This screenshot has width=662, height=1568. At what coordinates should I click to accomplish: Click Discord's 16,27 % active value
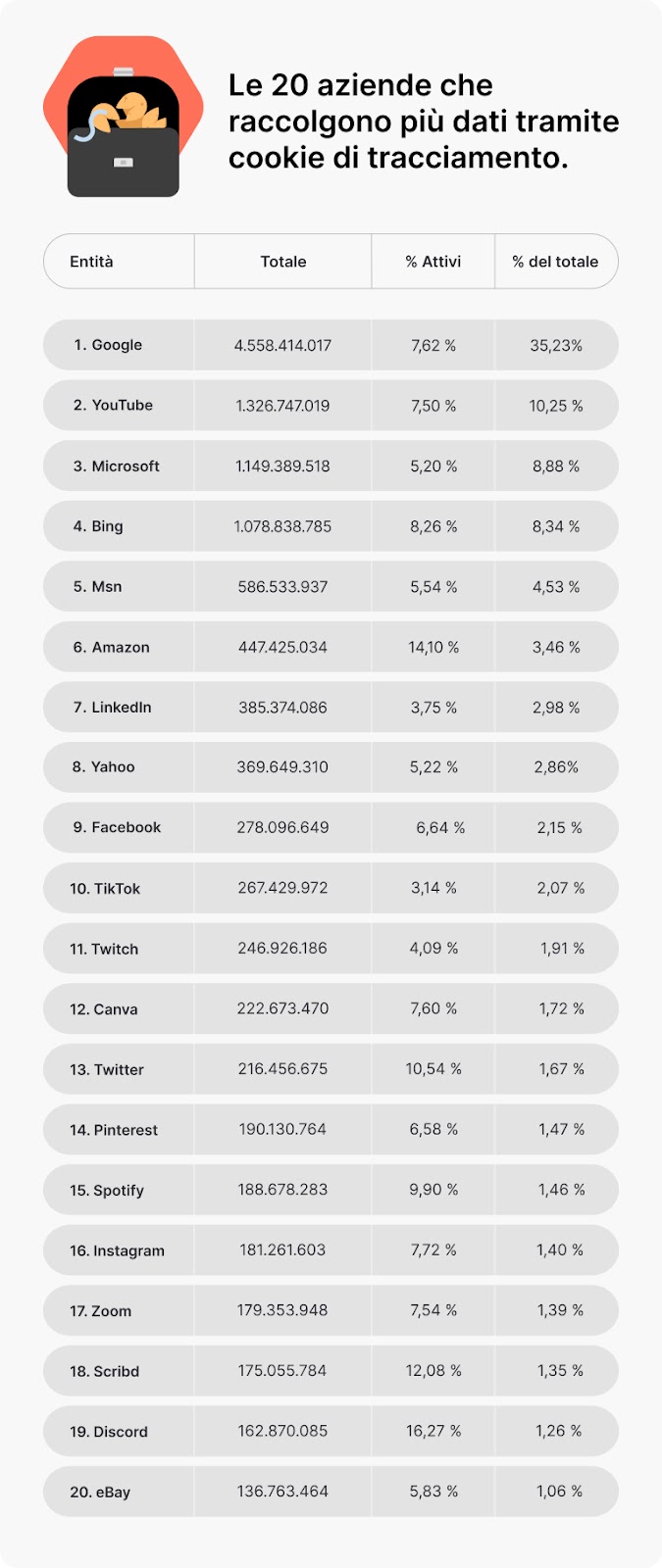pos(433,1432)
